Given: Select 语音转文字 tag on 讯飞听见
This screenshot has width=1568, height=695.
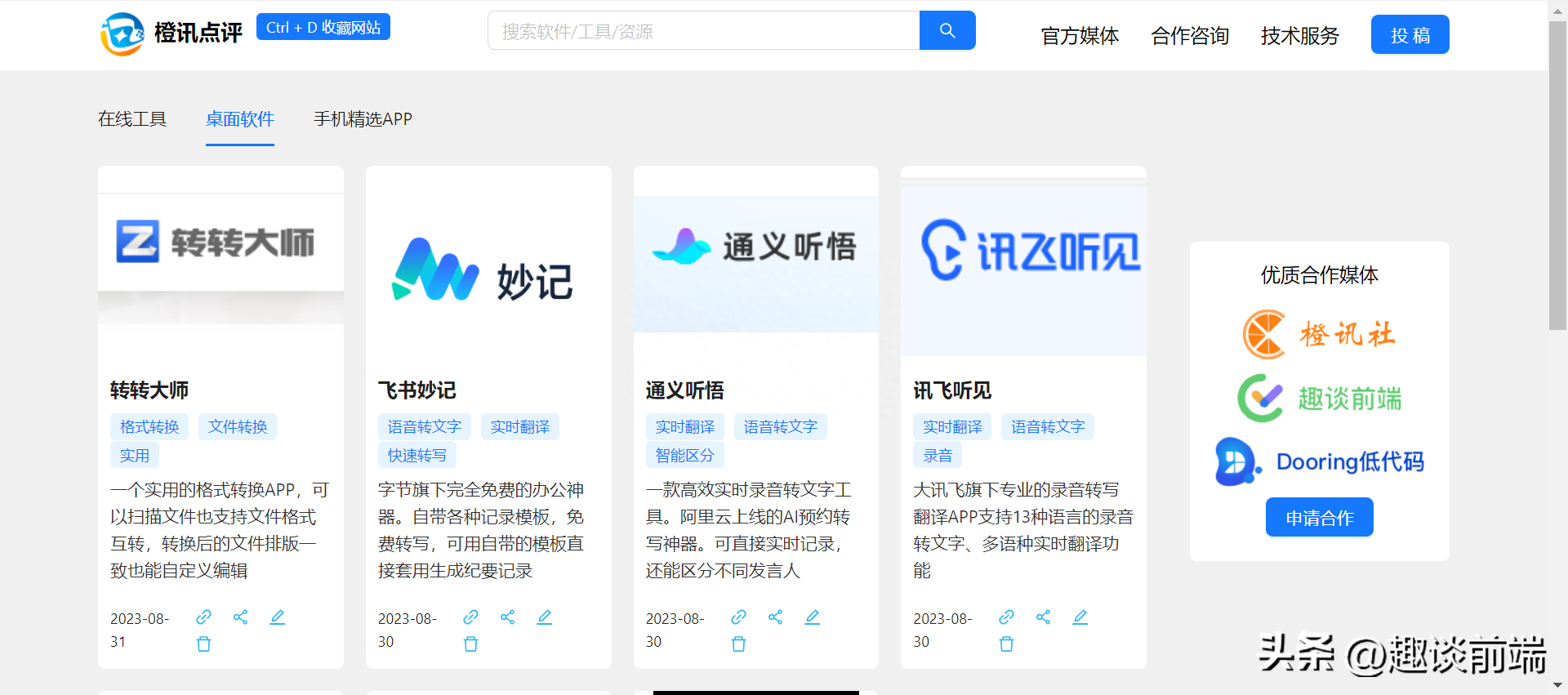Looking at the screenshot, I should click(1048, 426).
